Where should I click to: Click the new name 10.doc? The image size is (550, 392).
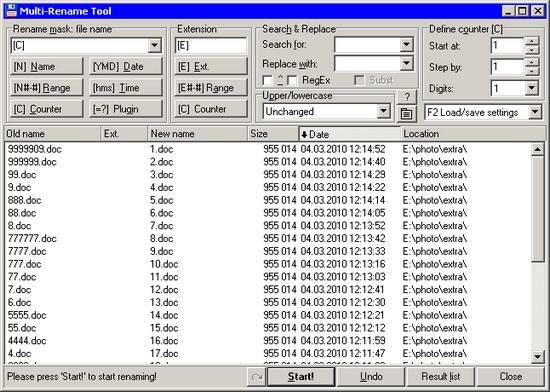pos(164,264)
